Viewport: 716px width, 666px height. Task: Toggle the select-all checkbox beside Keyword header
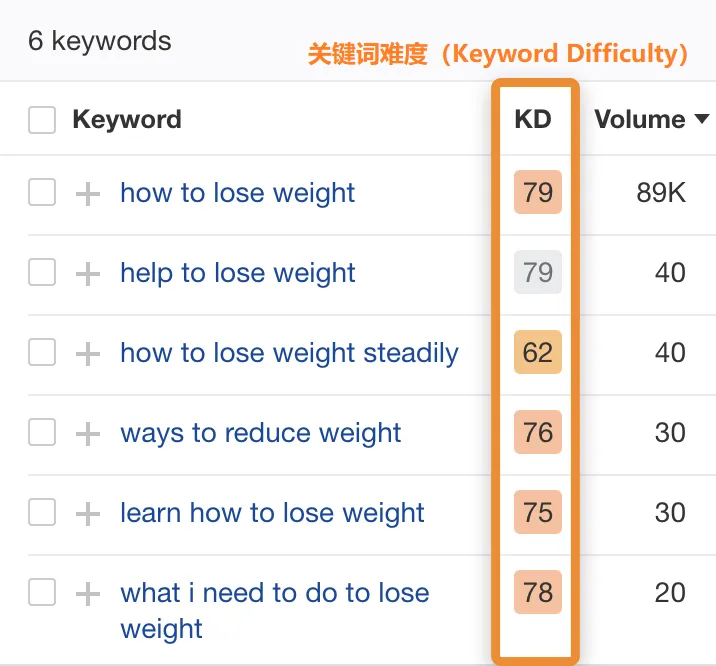[42, 120]
